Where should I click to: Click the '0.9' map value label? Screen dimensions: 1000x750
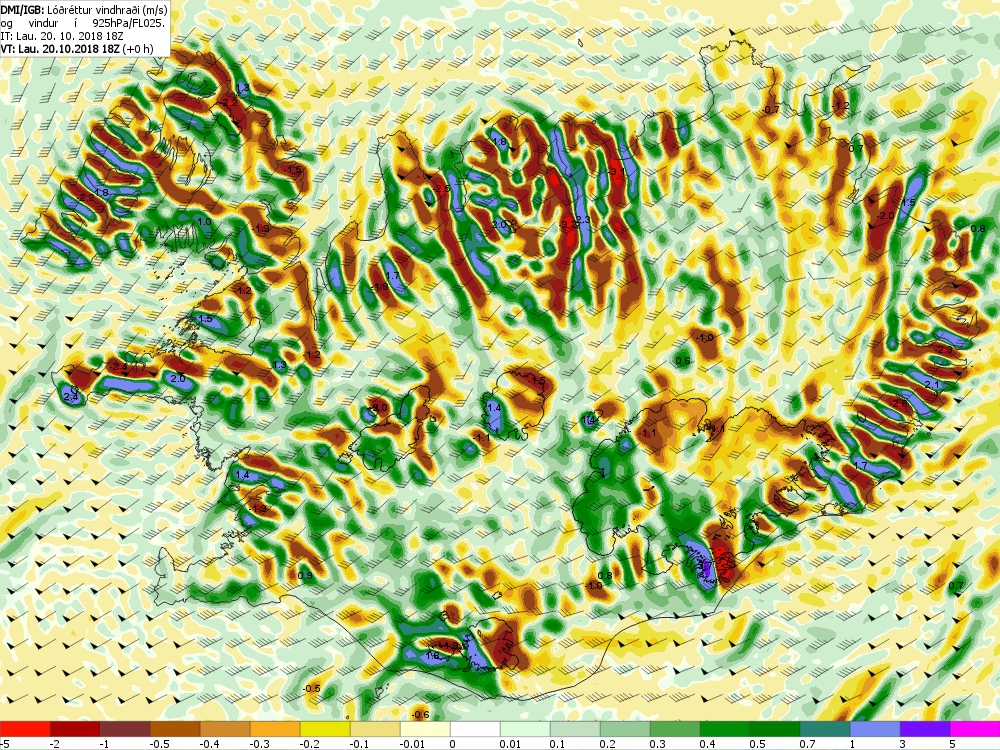pyautogui.click(x=305, y=575)
